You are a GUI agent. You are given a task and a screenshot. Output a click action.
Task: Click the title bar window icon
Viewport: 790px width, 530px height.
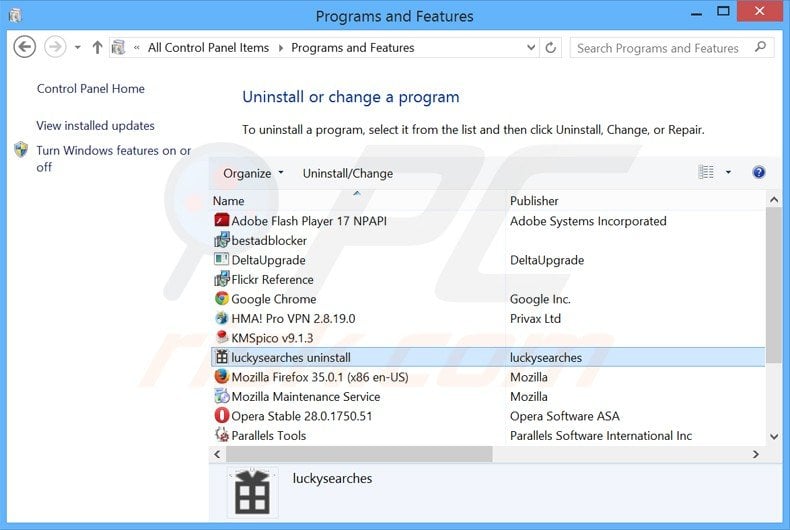click(15, 16)
